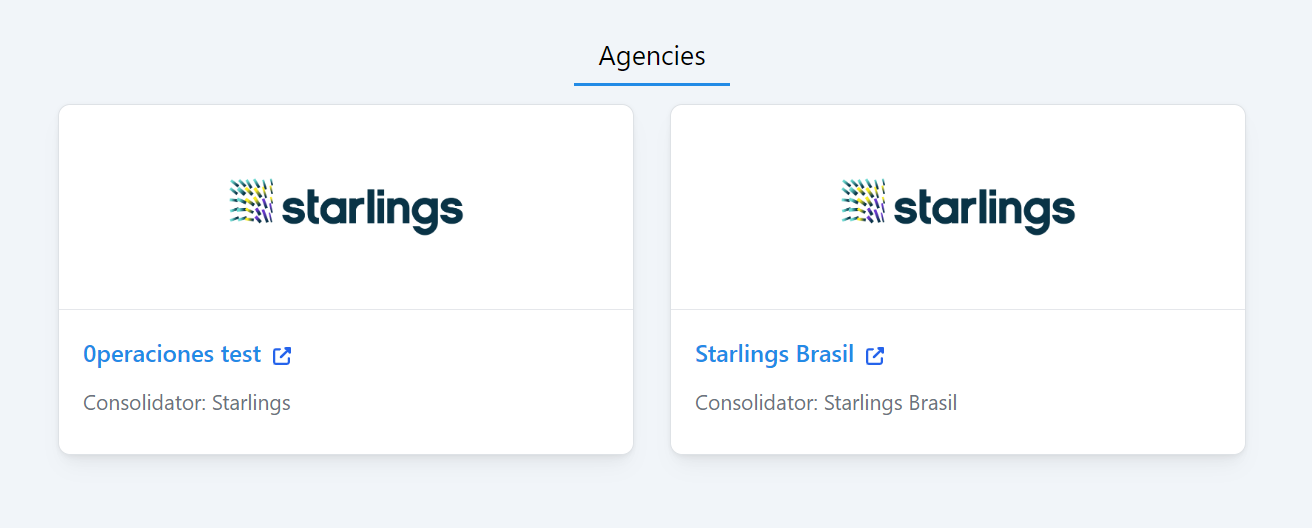Click the word "test" in 0peraciones test title

[x=240, y=354]
